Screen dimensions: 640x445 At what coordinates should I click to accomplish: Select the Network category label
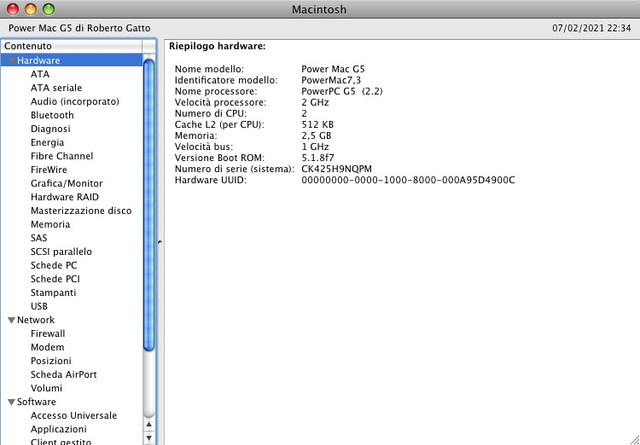tap(36, 320)
